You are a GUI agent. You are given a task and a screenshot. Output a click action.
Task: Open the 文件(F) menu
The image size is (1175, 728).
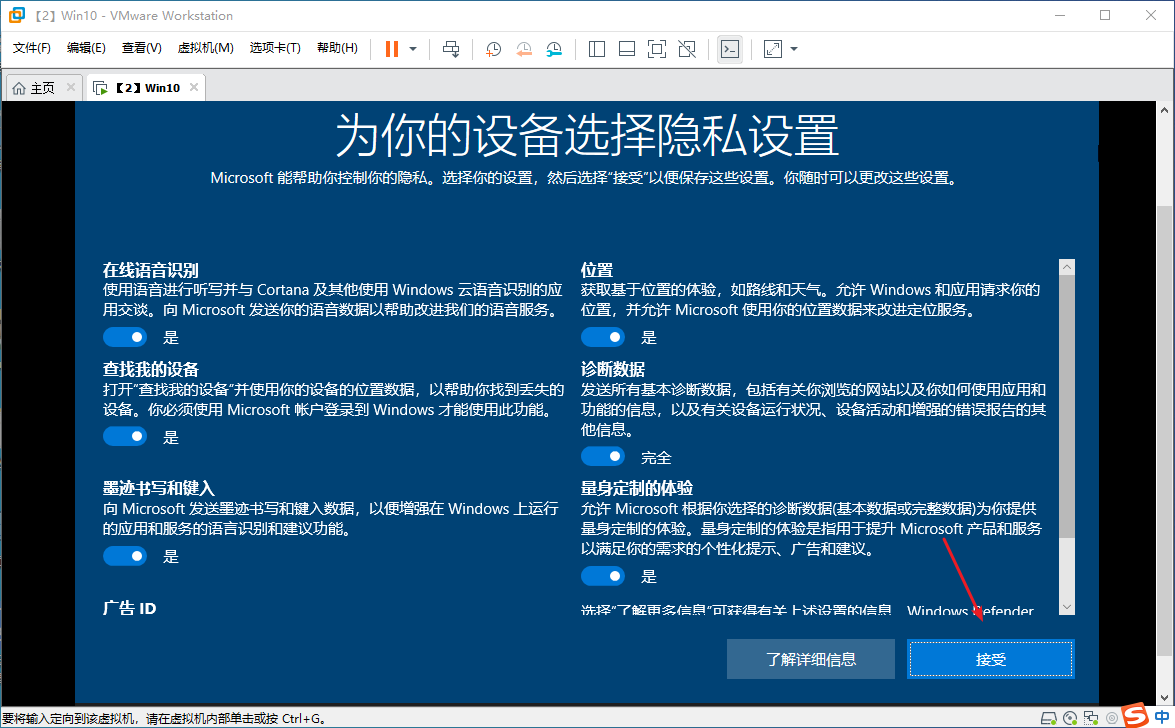[x=31, y=48]
